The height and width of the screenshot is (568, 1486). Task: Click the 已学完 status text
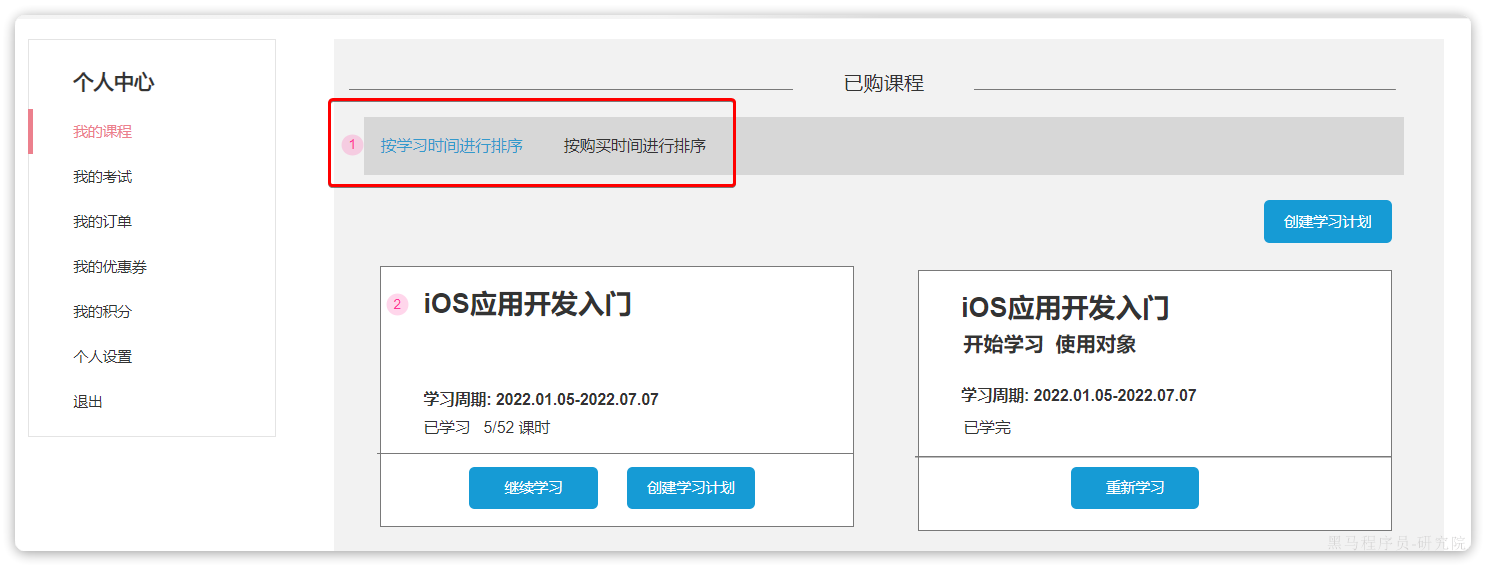pos(987,428)
